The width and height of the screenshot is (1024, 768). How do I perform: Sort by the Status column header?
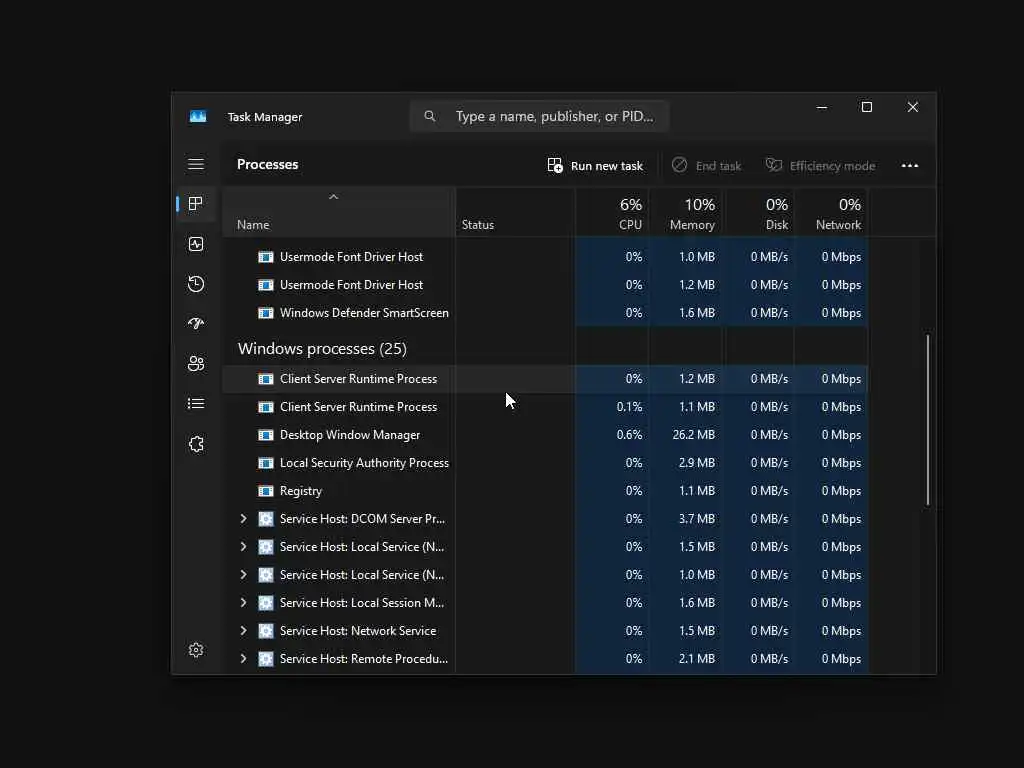click(x=515, y=212)
